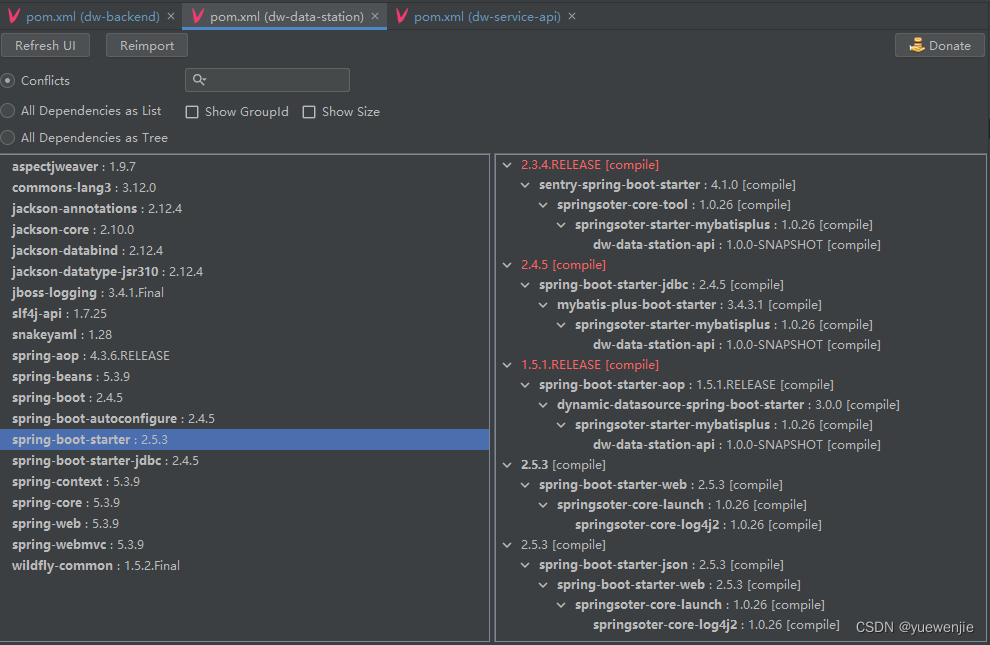
Task: Collapse the spring-boot-starter-jdbc tree node
Action: pos(525,284)
